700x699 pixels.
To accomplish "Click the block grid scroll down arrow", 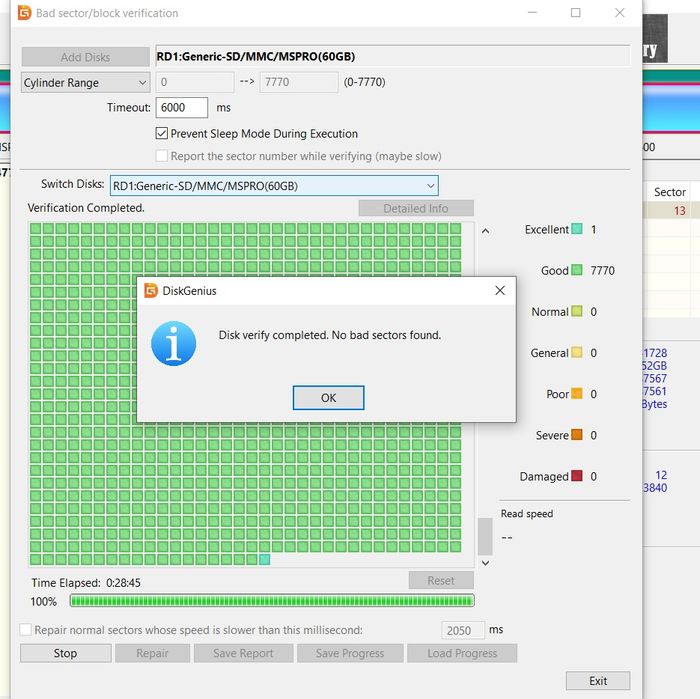I will 486,563.
